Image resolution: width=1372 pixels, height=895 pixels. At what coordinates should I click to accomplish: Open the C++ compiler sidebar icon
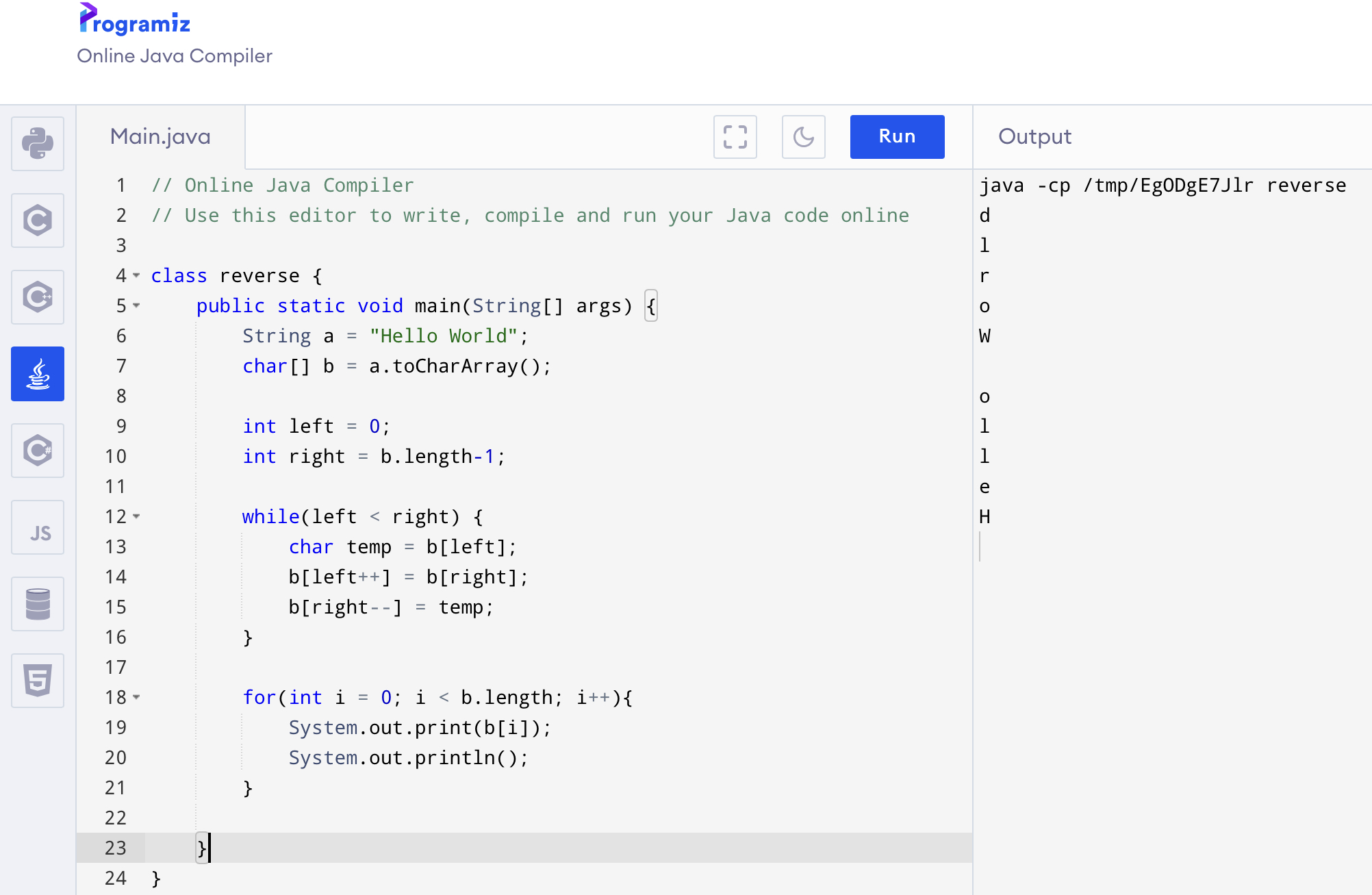point(38,297)
